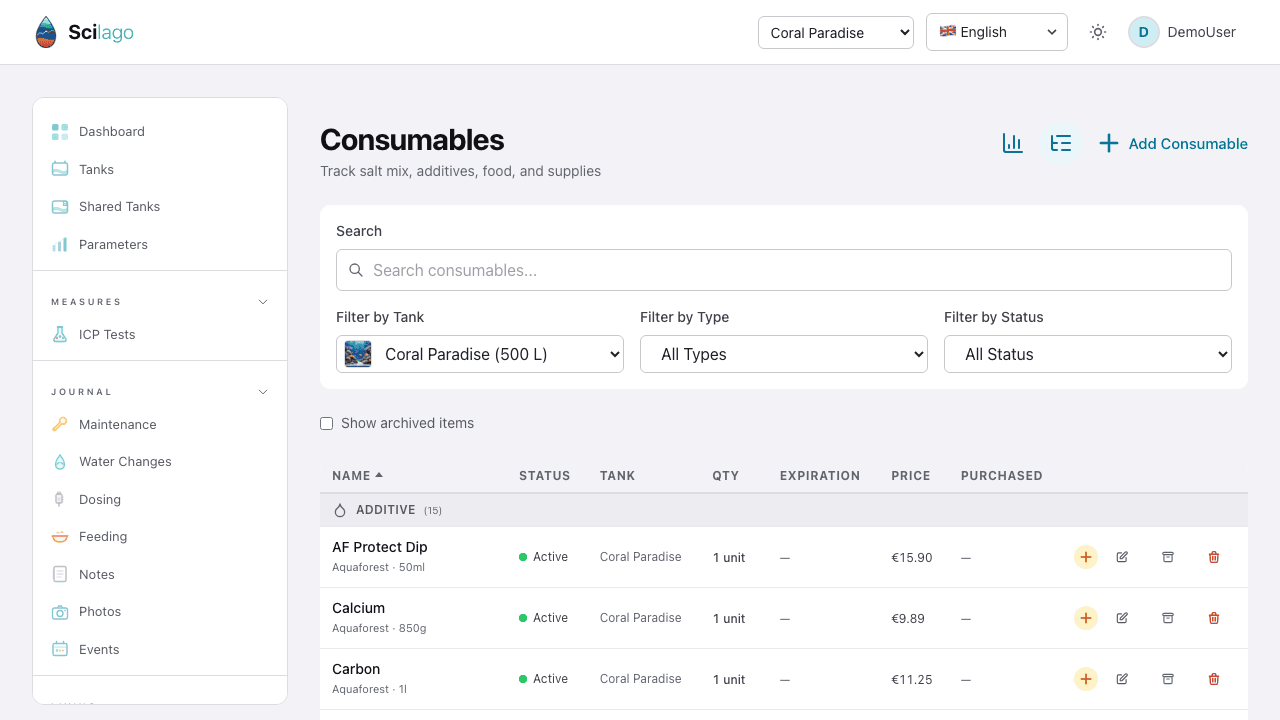Open ICP Tests page
Image resolution: width=1280 pixels, height=720 pixels.
pyautogui.click(x=160, y=335)
